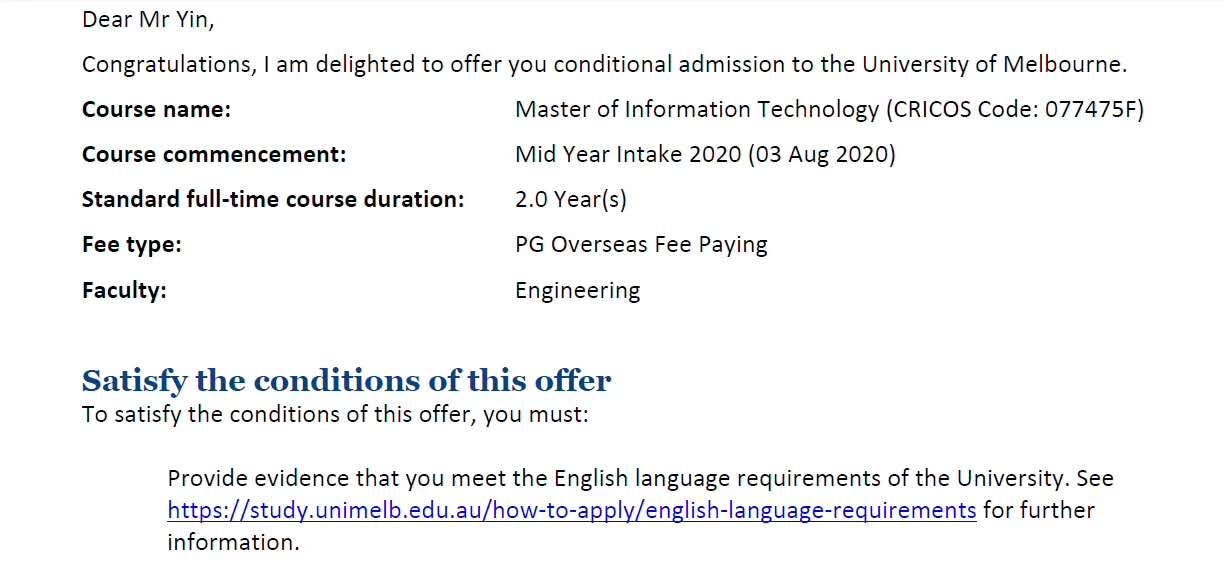Select the 'Fee type:' label

[132, 245]
